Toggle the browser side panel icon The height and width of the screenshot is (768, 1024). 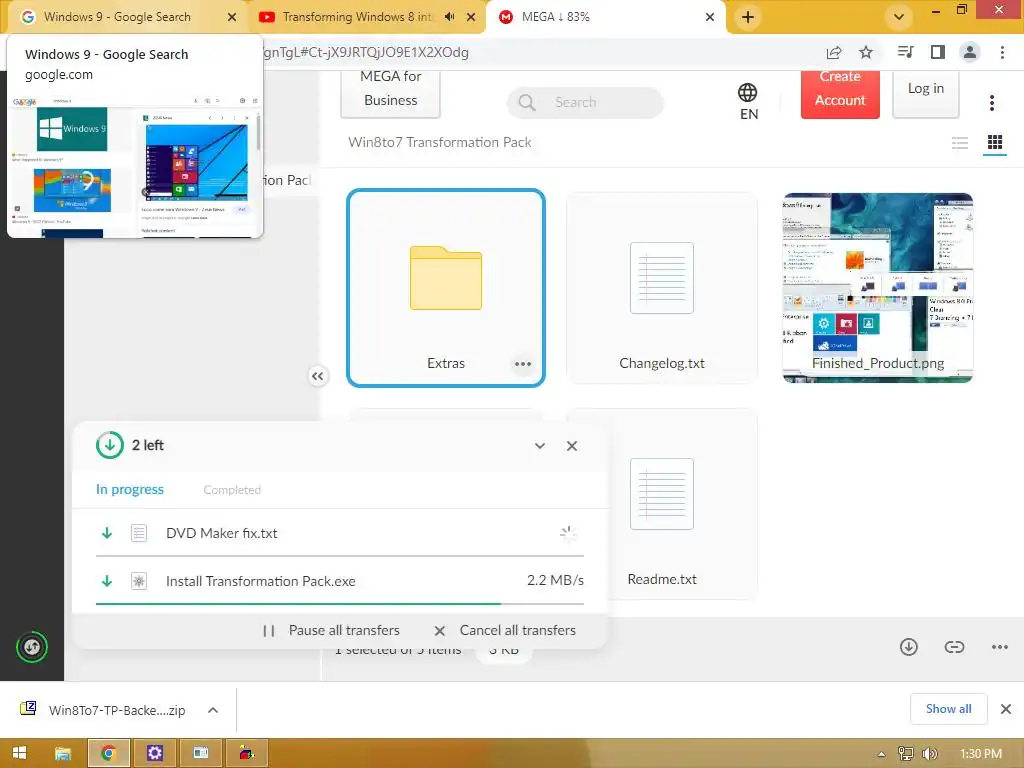(x=938, y=52)
